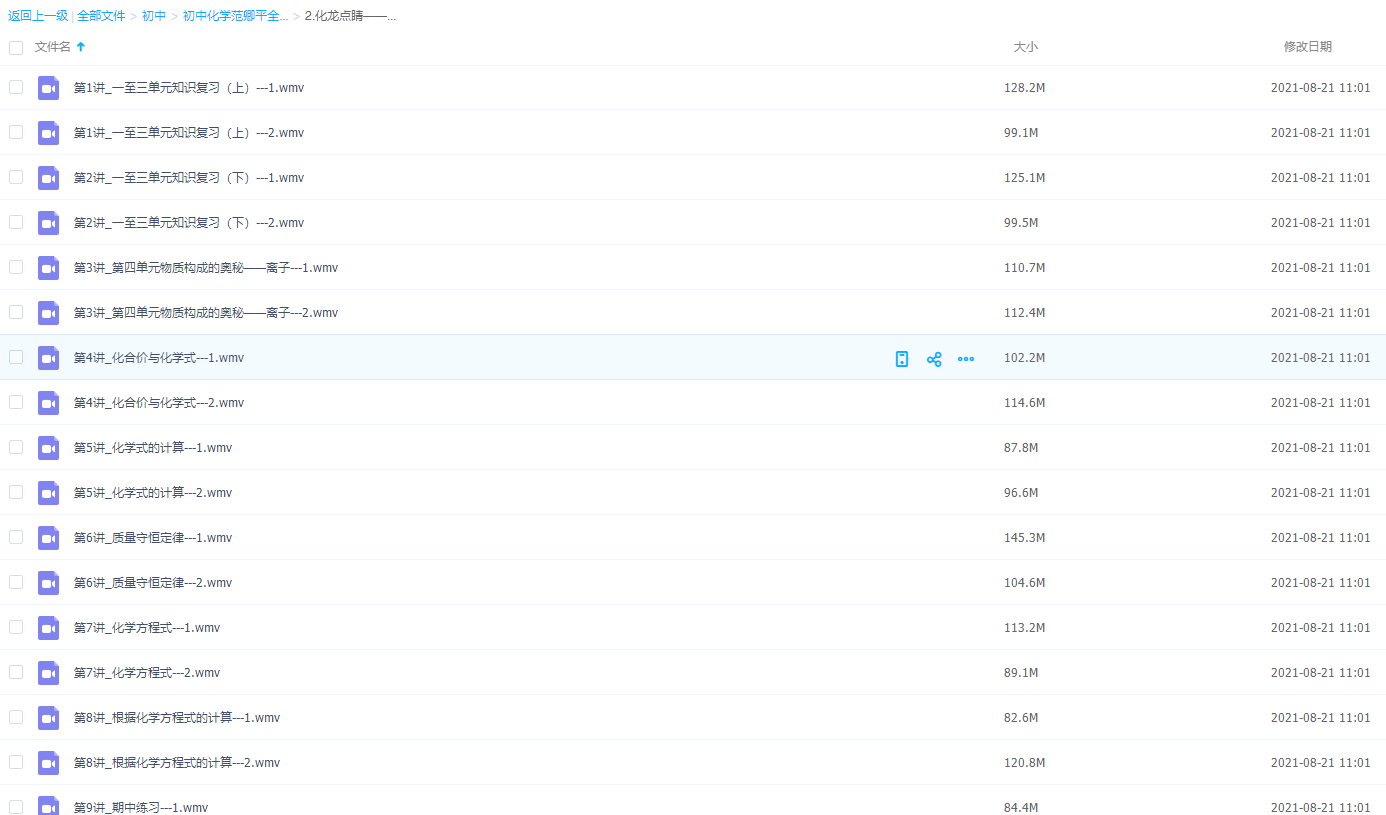Click video icon of 第7讲_化学方程式---1.wmv
Screen dimensions: 1386x815
point(49,628)
